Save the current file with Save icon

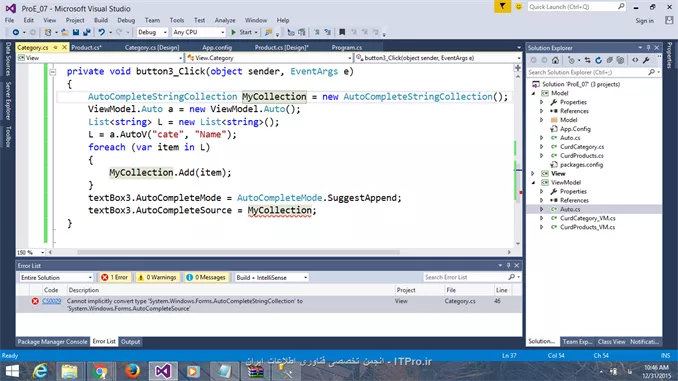point(76,32)
